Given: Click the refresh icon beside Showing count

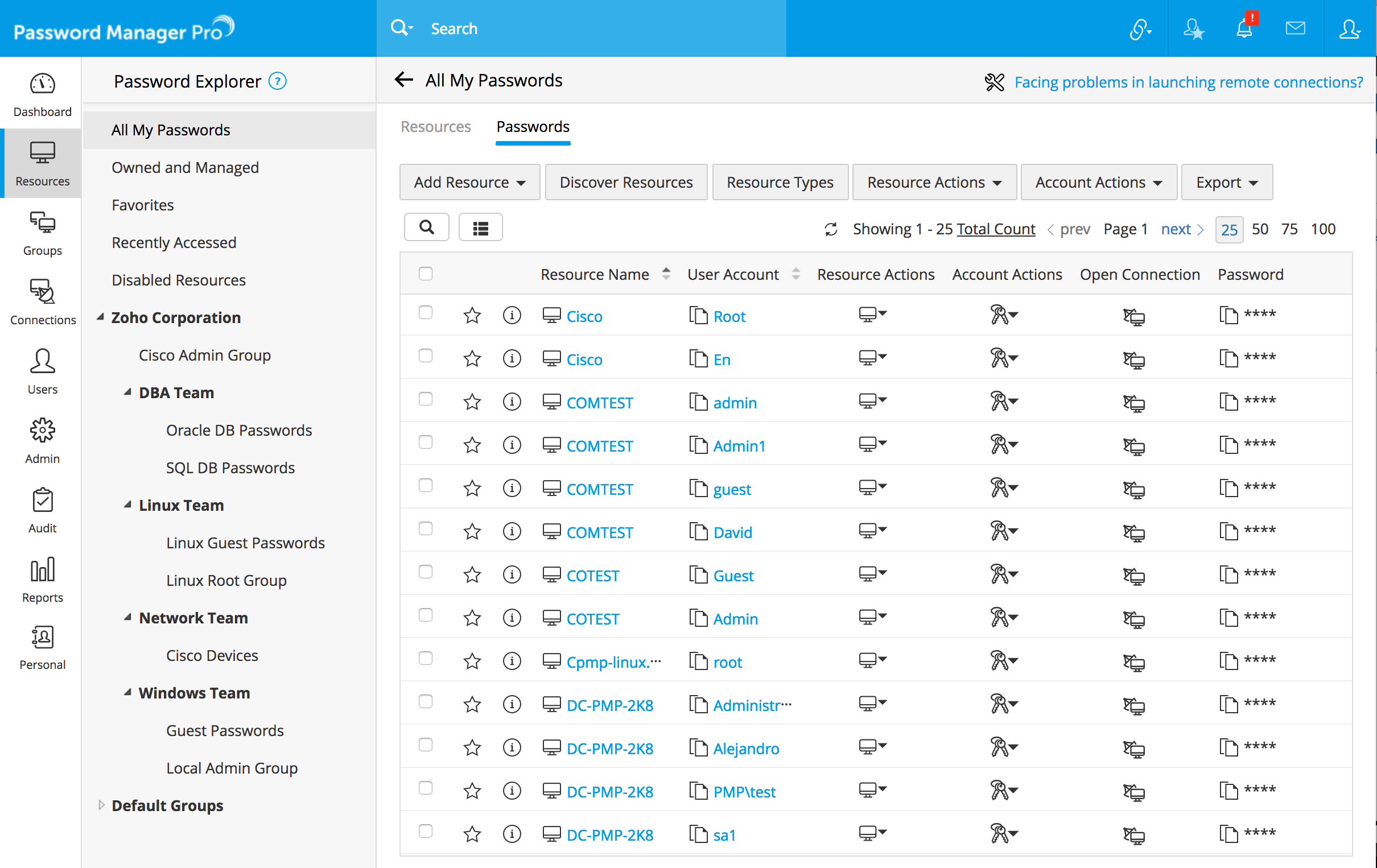Looking at the screenshot, I should coord(831,229).
